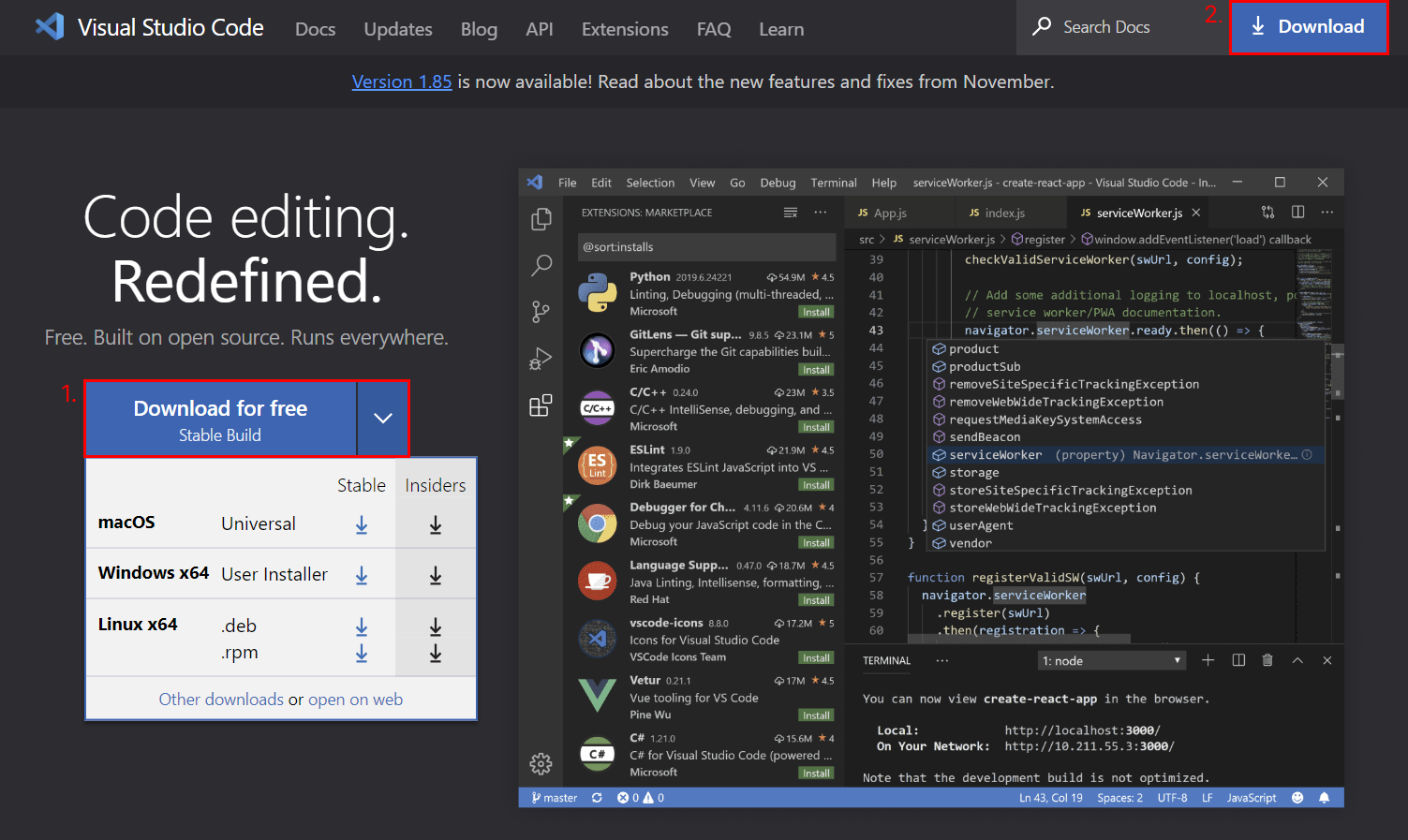Open the FAQ page

point(714,29)
